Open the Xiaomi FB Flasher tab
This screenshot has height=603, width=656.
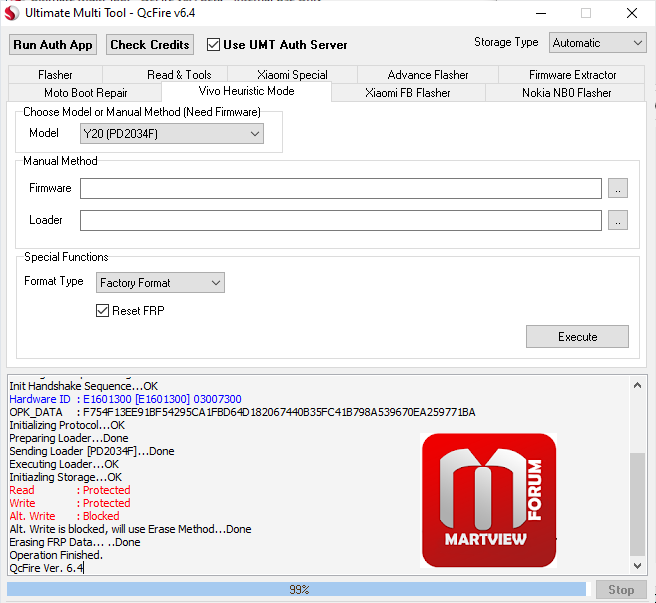tap(407, 92)
